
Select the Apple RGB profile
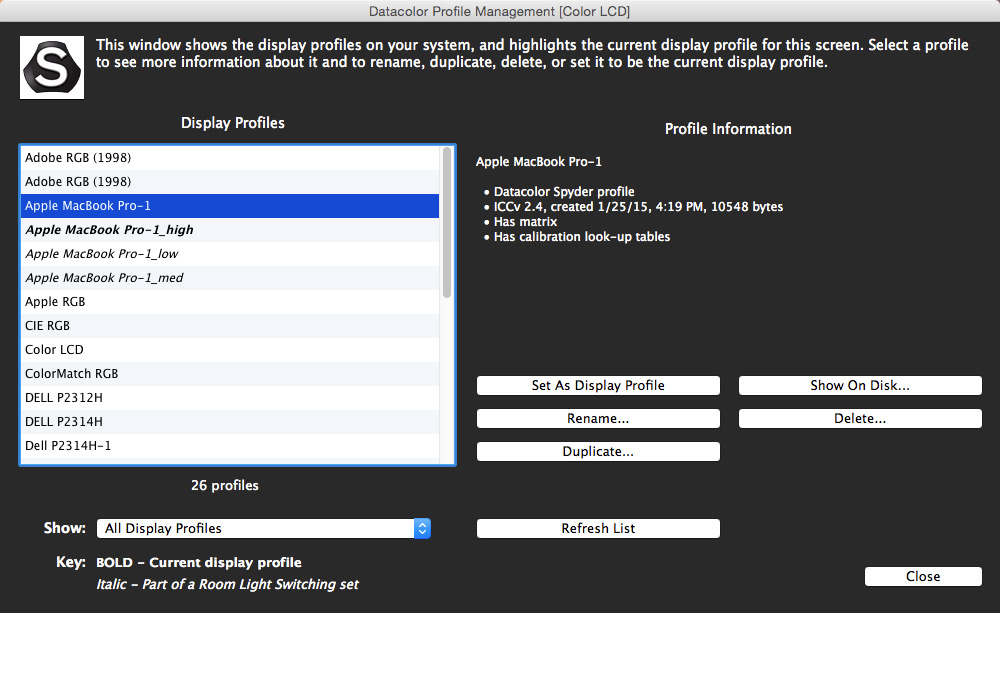(230, 302)
